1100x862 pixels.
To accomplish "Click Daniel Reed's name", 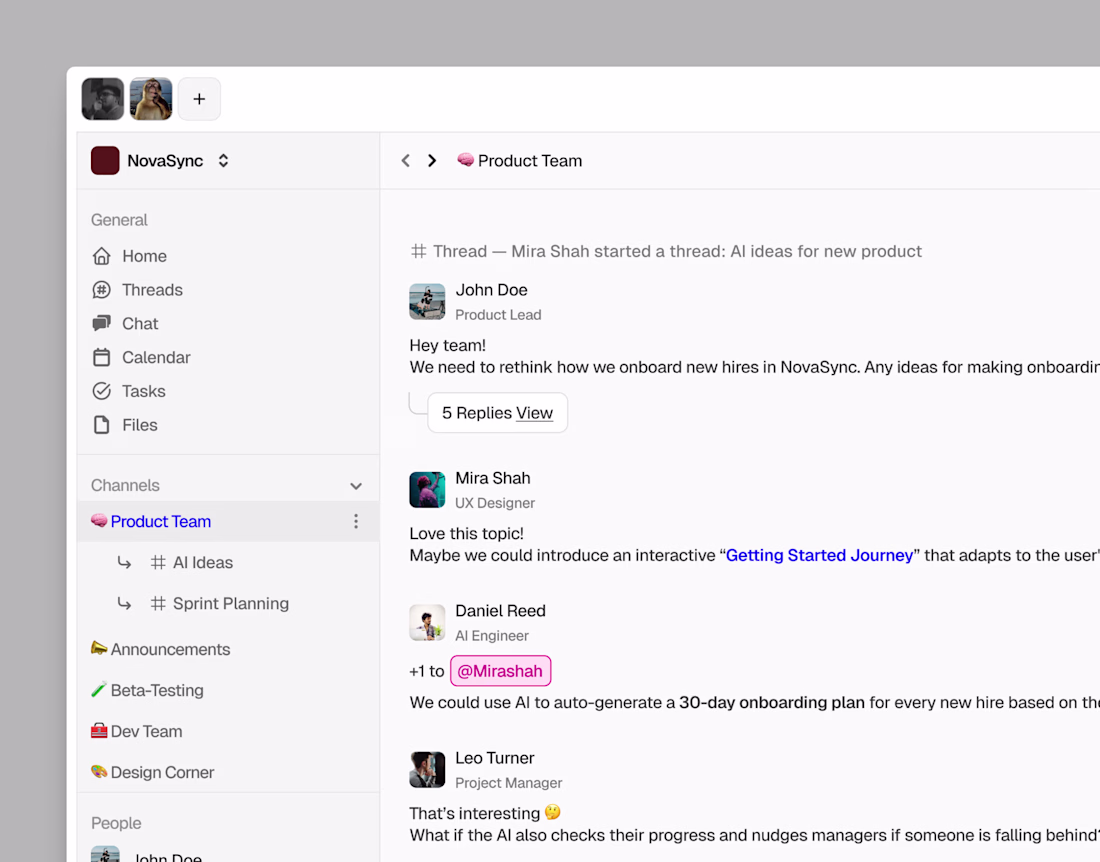I will [500, 611].
